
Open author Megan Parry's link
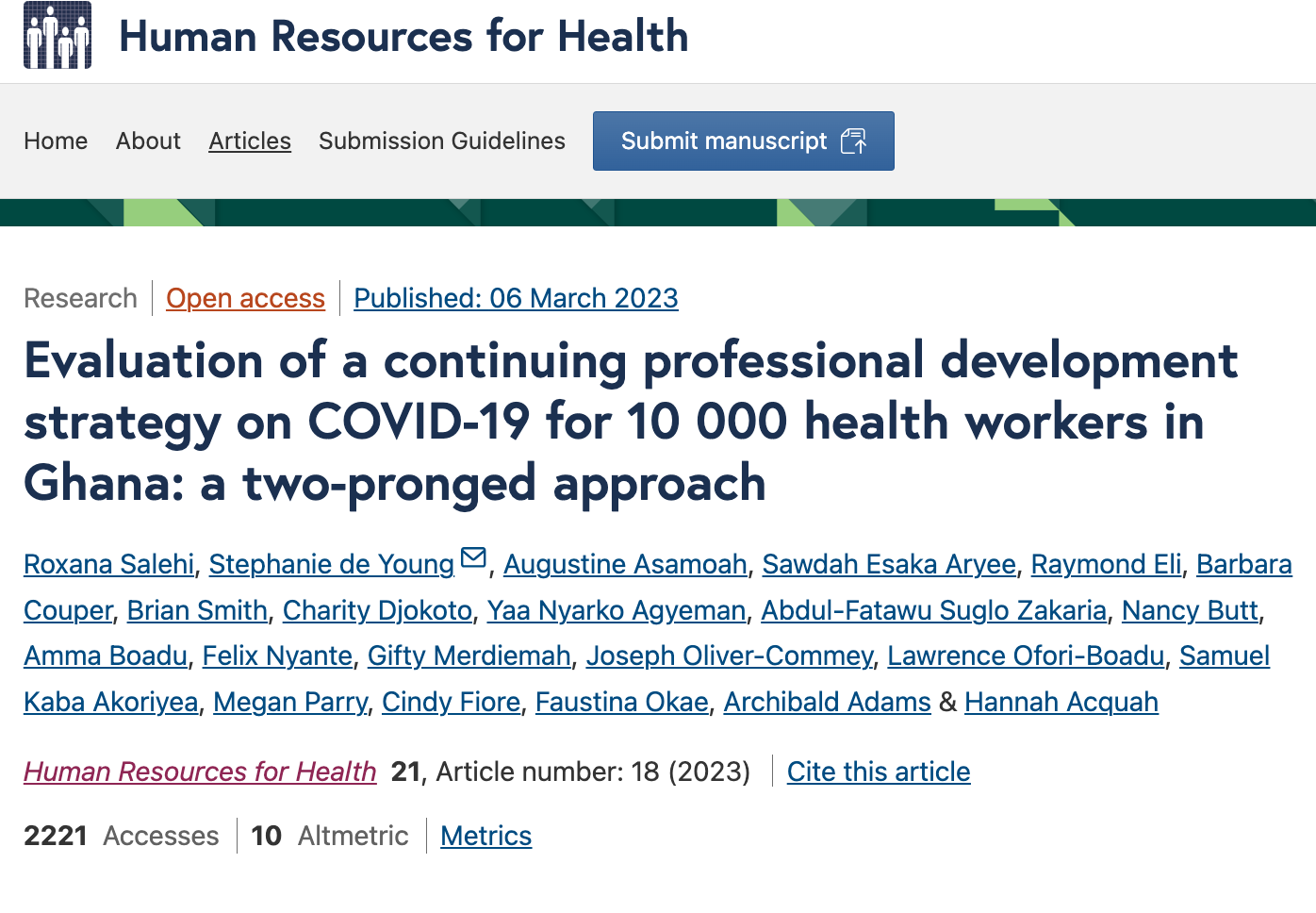tap(290, 702)
